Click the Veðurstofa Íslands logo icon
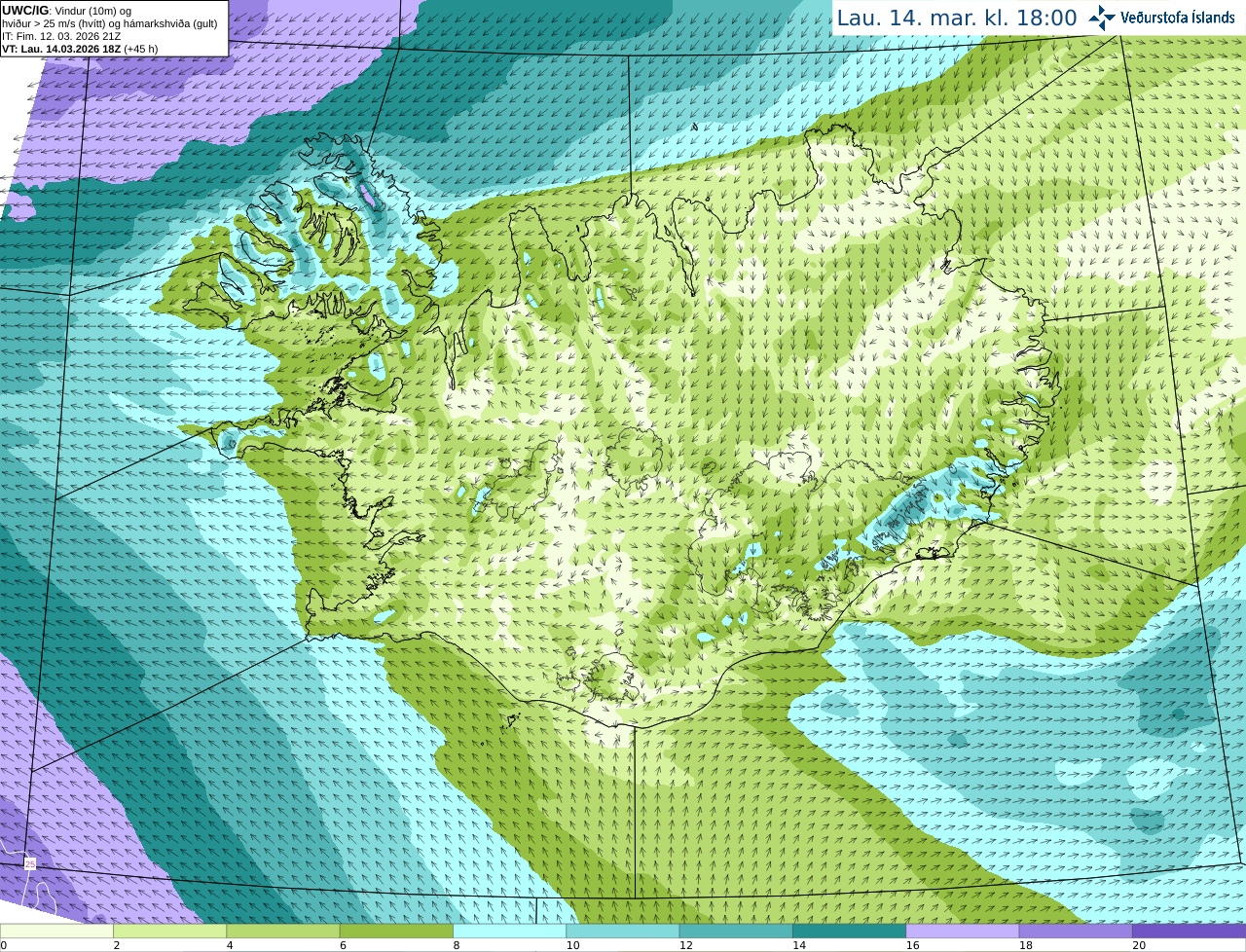This screenshot has width=1246, height=952. click(1102, 18)
